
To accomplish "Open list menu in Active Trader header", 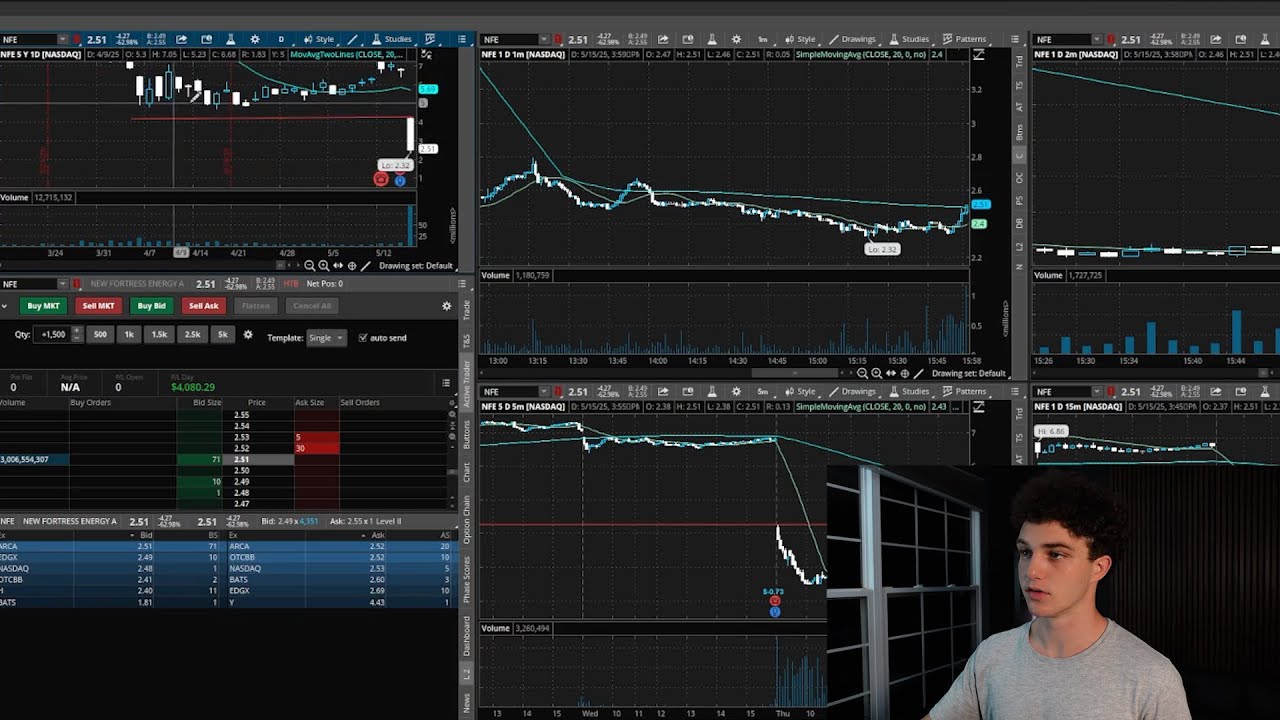I will [462, 284].
